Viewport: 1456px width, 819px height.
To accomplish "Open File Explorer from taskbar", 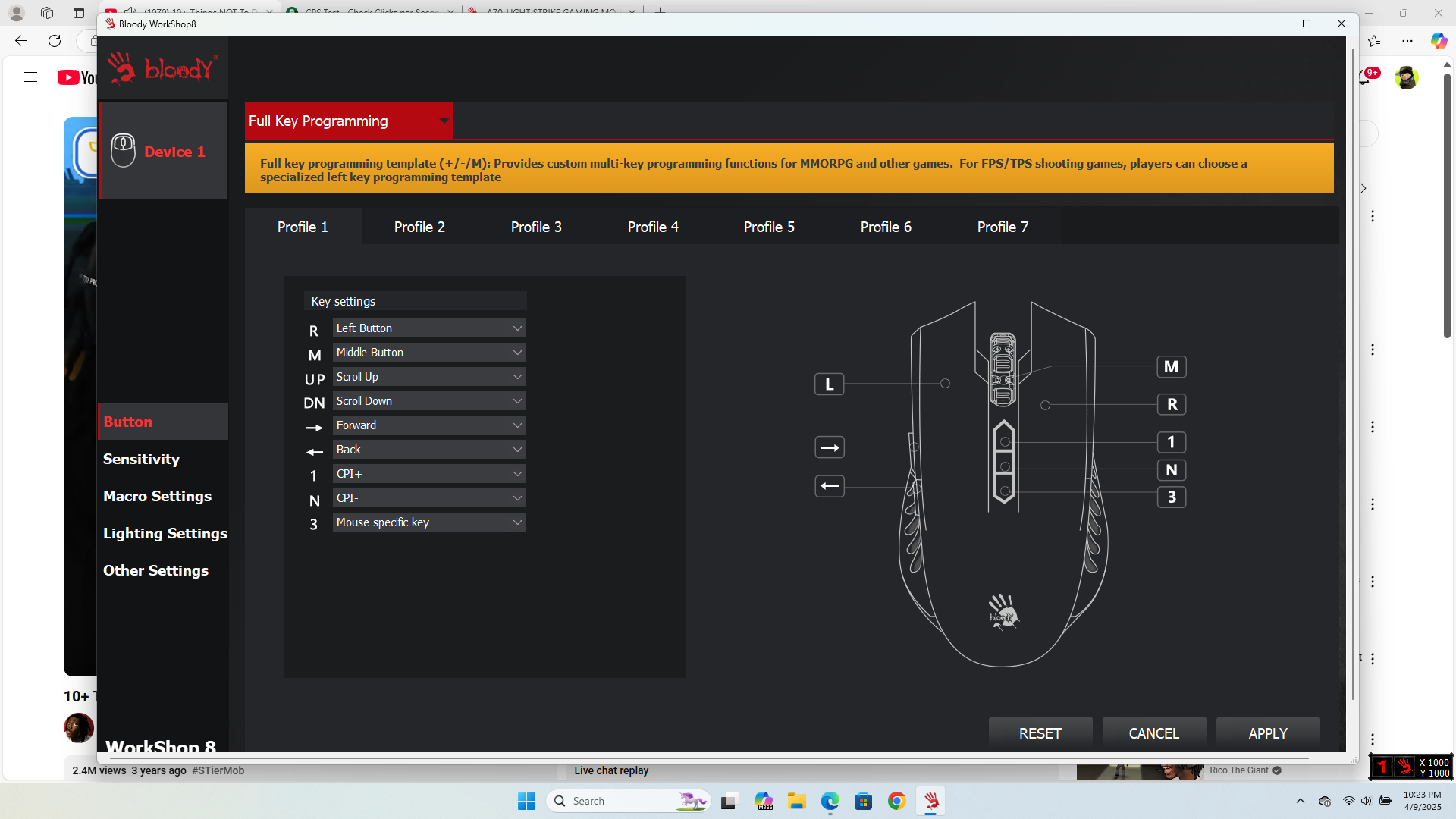I will (x=796, y=801).
